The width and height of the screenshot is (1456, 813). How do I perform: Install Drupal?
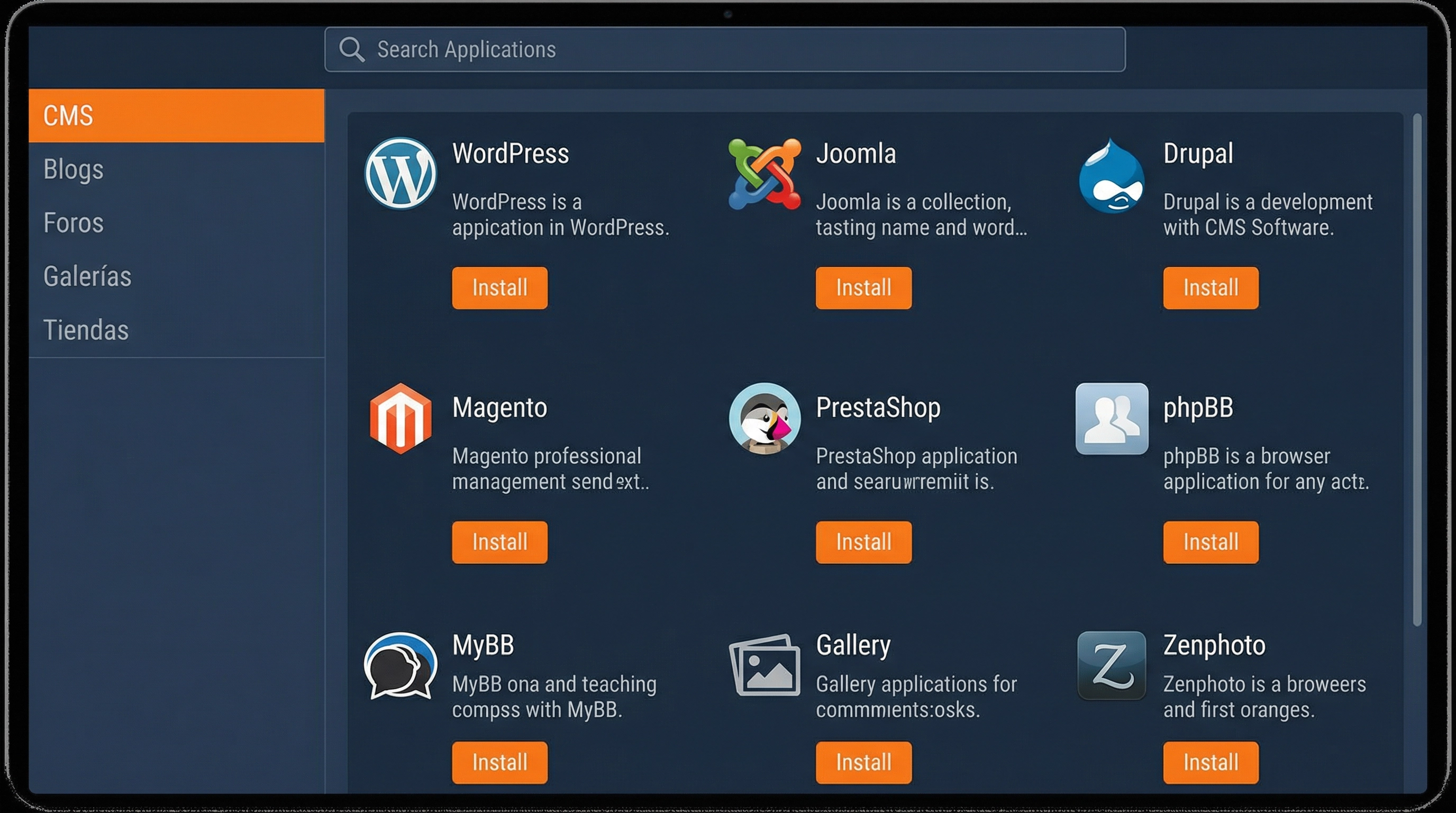point(1211,288)
